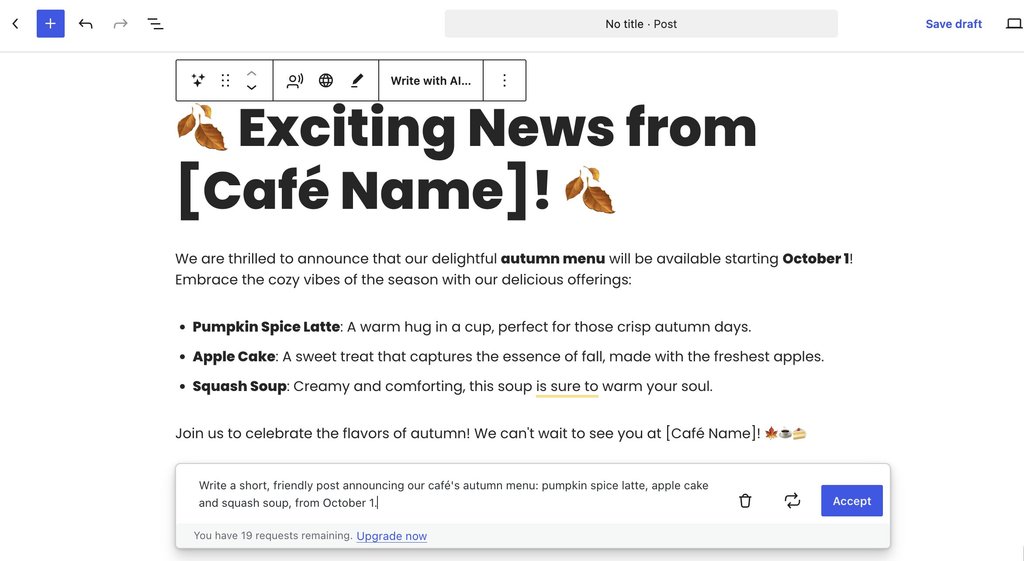Screen dimensions: 1024x561
Task: Focus the AI prompt text field
Action: 454,494
